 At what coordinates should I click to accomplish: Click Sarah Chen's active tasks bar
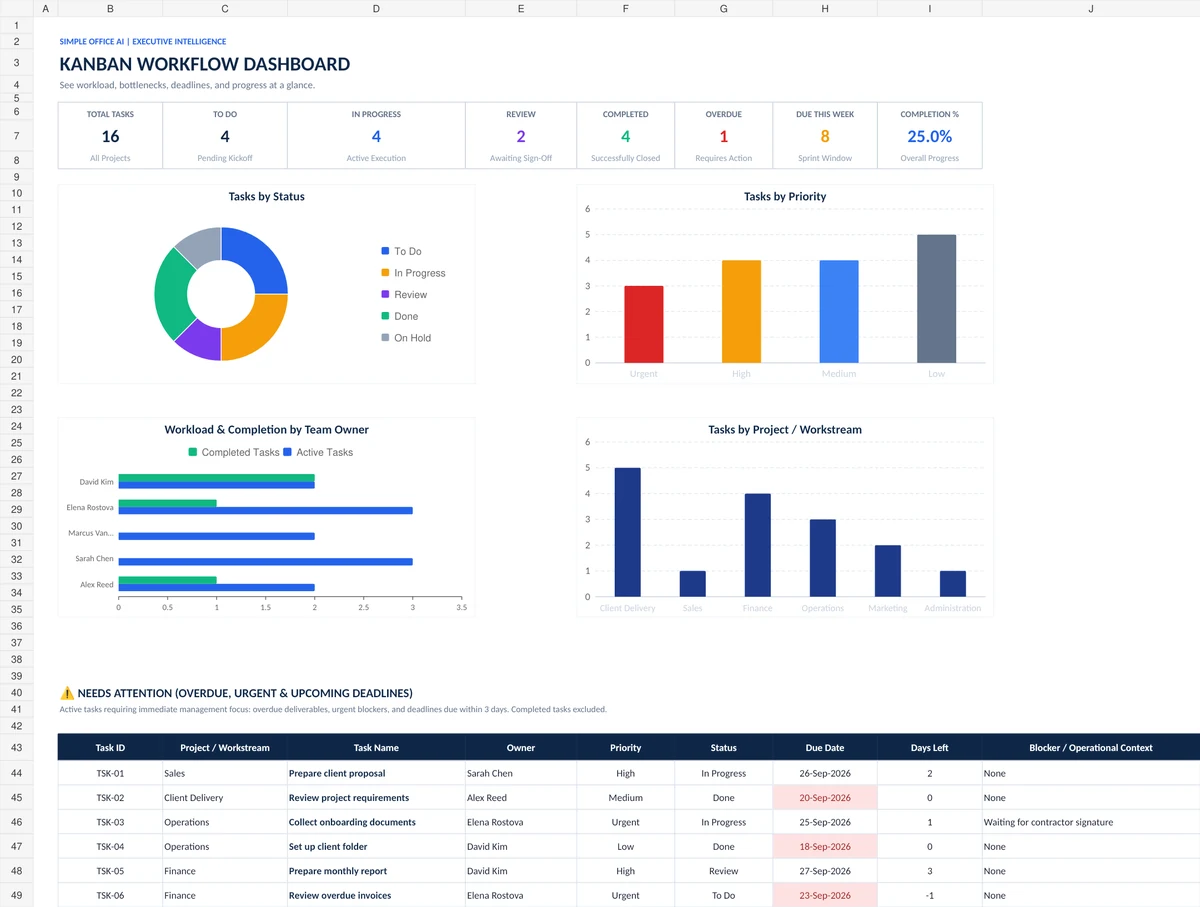click(265, 560)
